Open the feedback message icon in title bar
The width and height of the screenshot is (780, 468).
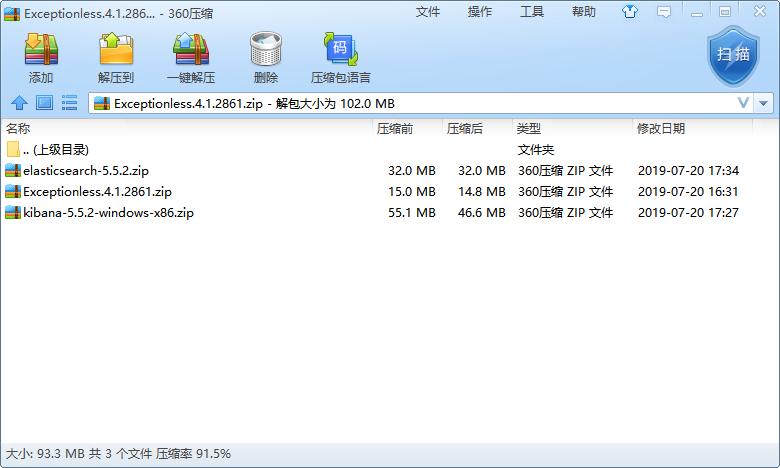[x=664, y=11]
